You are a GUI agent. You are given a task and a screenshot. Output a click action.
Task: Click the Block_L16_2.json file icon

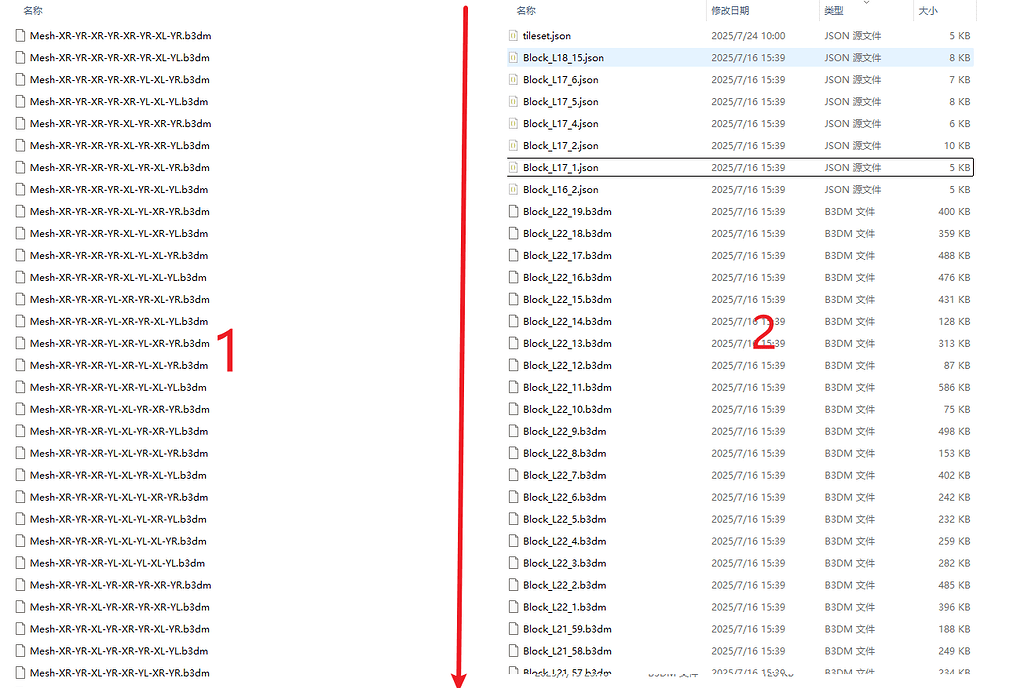pyautogui.click(x=514, y=190)
